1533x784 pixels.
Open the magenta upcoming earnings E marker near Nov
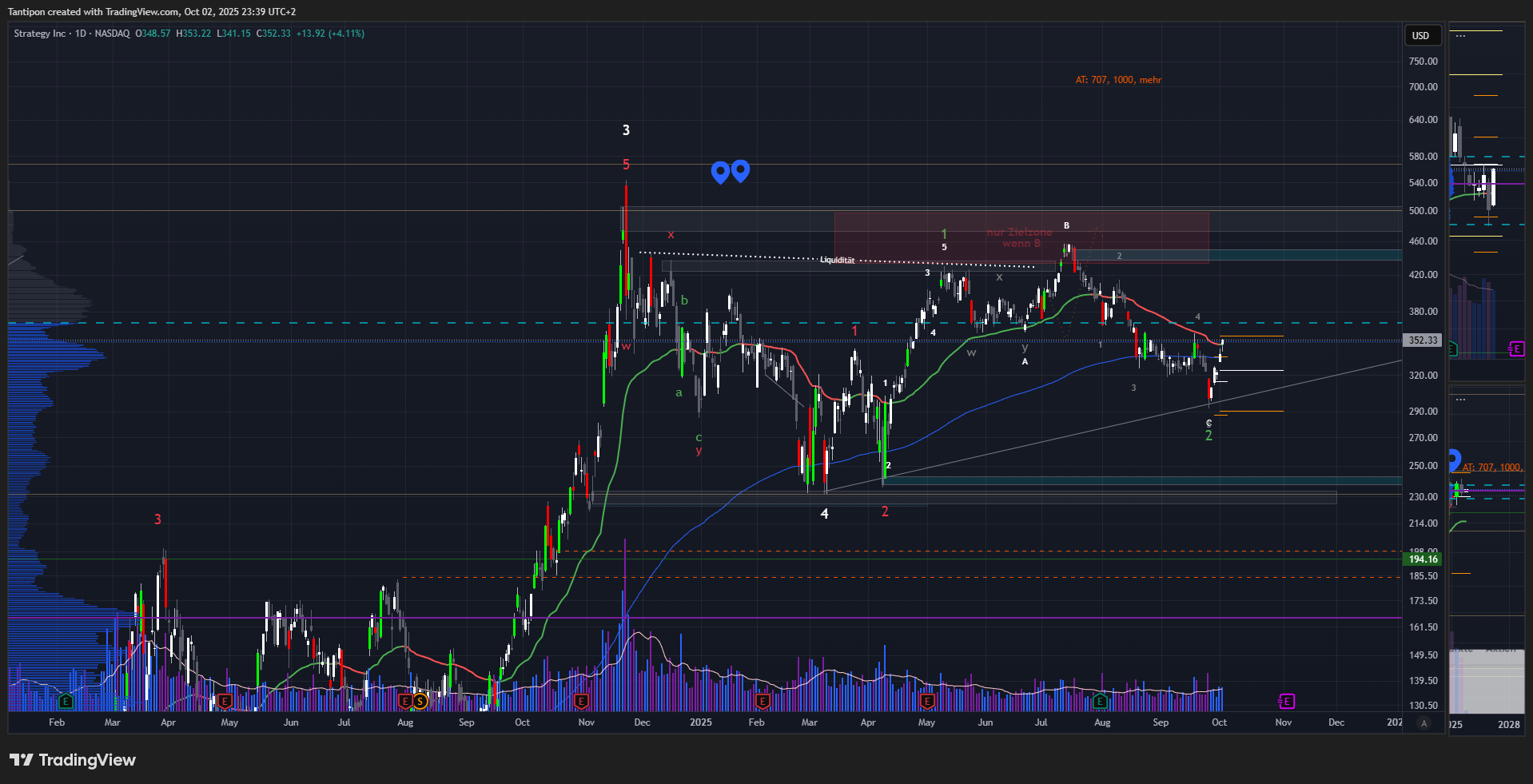(1286, 701)
